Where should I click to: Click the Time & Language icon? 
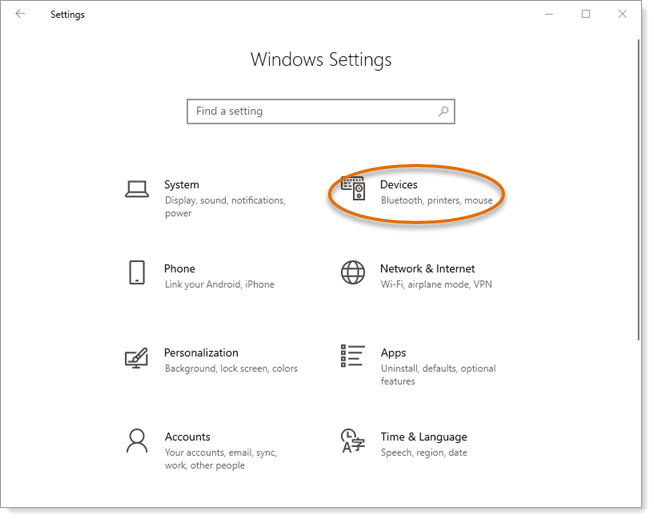tap(353, 441)
